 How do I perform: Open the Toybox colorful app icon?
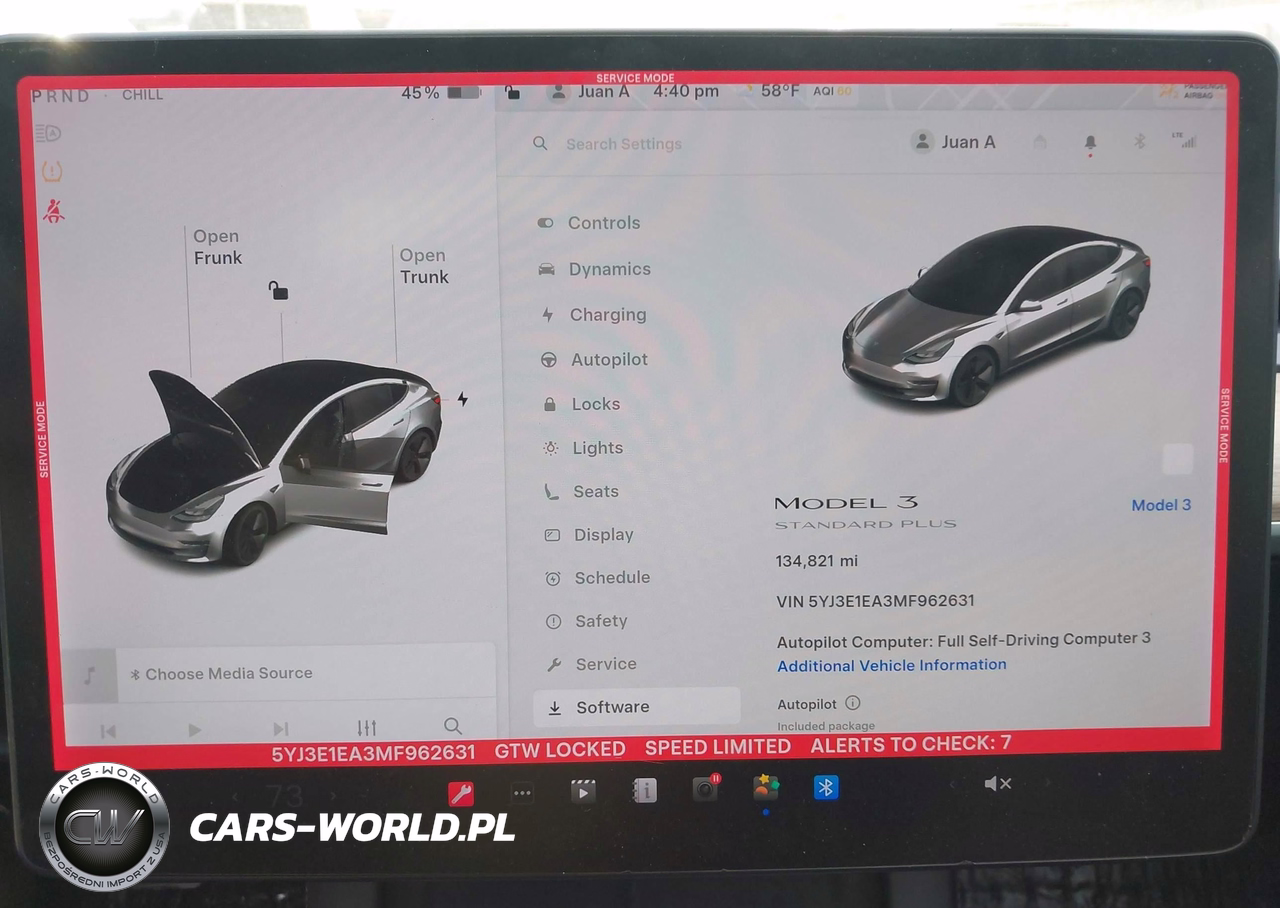pos(766,788)
